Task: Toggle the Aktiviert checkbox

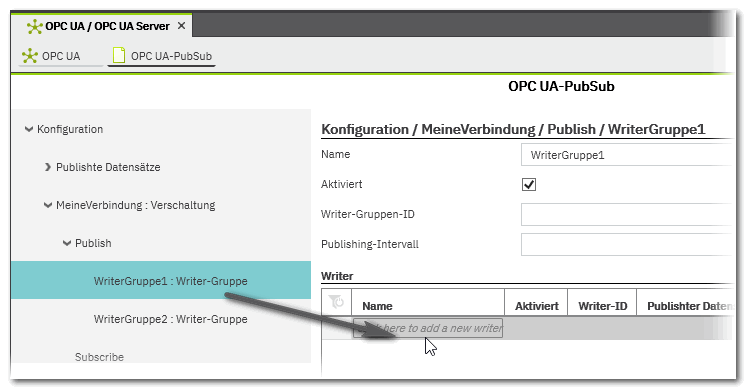Action: [529, 184]
